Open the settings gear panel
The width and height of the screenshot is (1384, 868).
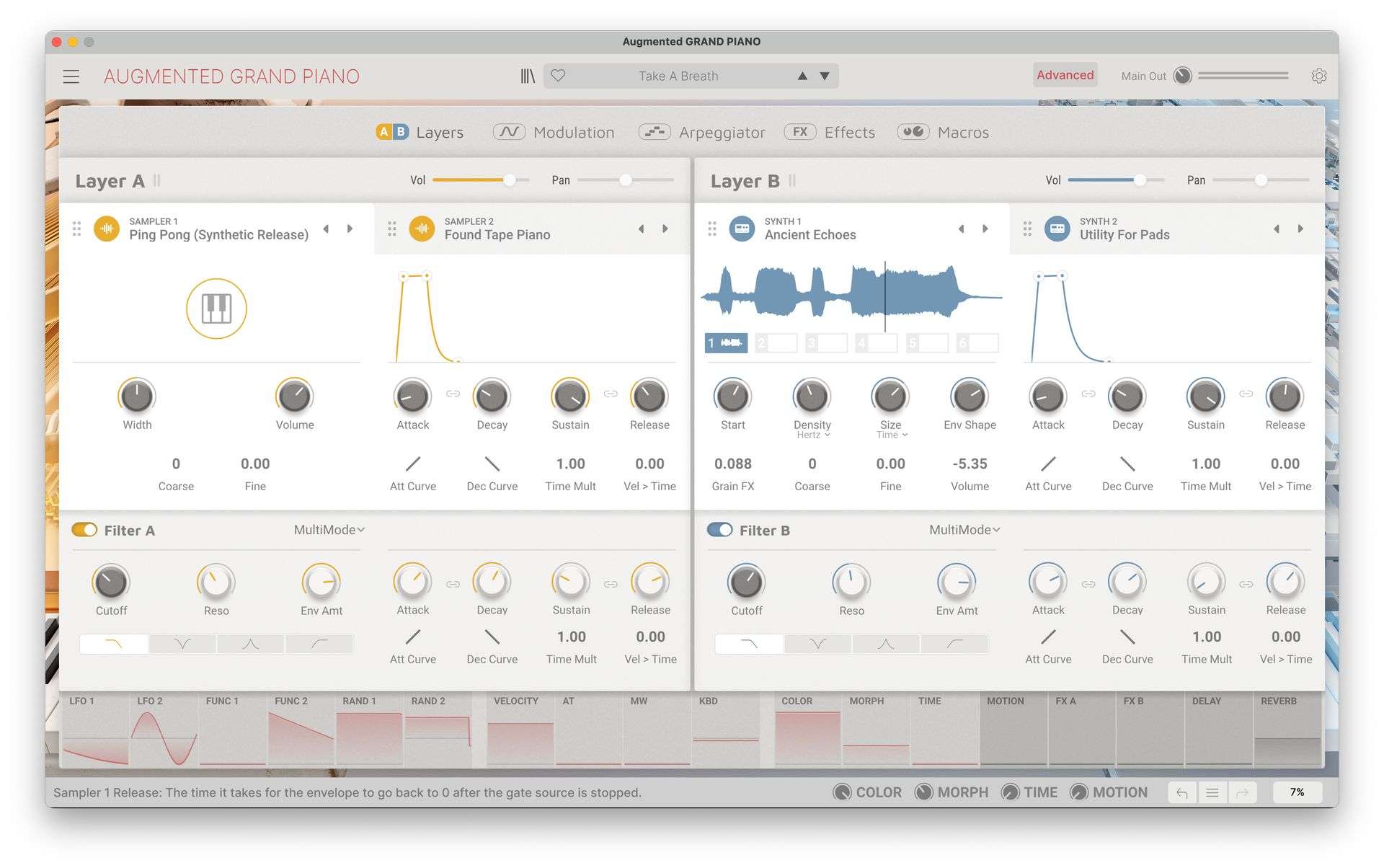click(x=1319, y=76)
